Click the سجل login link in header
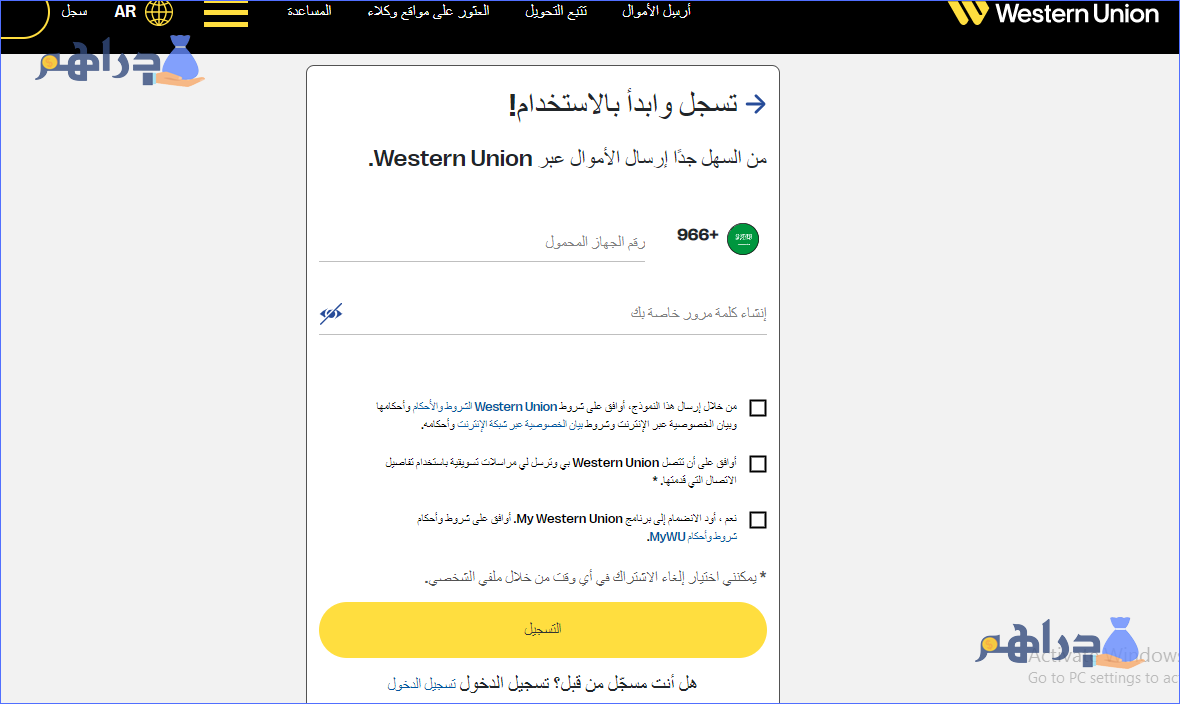1180x704 pixels. point(74,11)
